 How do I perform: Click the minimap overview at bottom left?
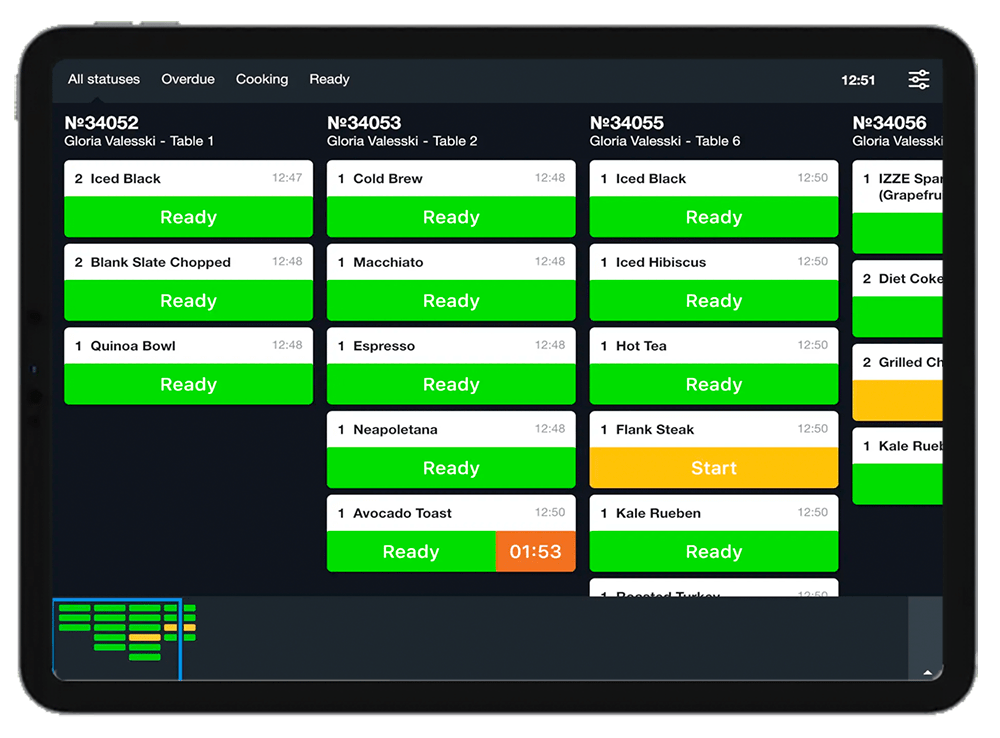click(x=117, y=640)
